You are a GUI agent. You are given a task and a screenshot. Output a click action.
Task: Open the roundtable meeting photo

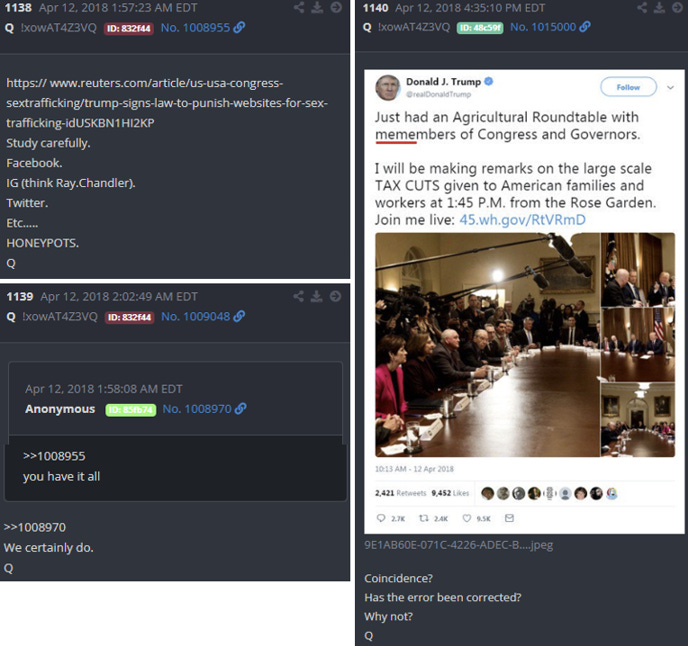487,345
